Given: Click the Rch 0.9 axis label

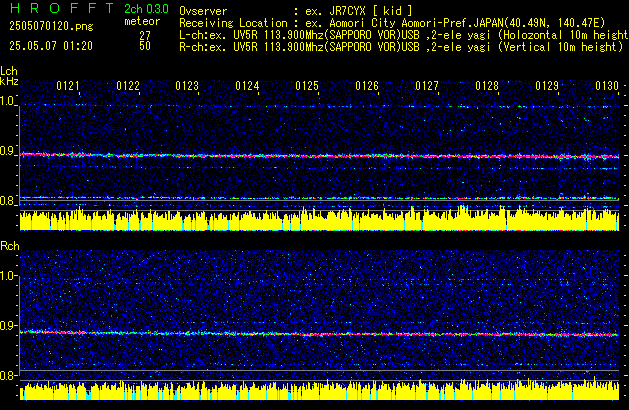Looking at the screenshot, I should [x=8, y=326].
